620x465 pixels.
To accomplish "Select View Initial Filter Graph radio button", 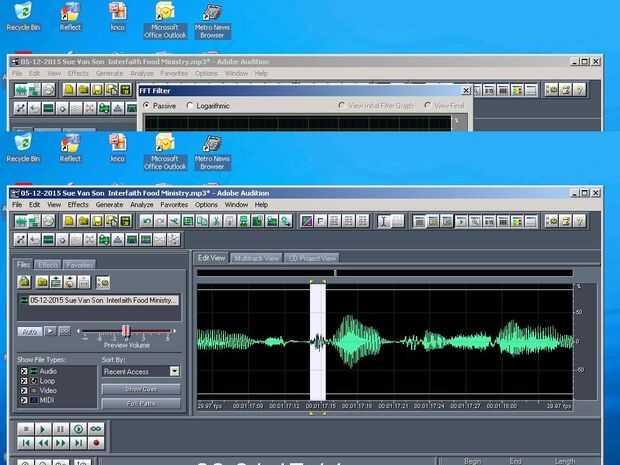I will coord(342,106).
